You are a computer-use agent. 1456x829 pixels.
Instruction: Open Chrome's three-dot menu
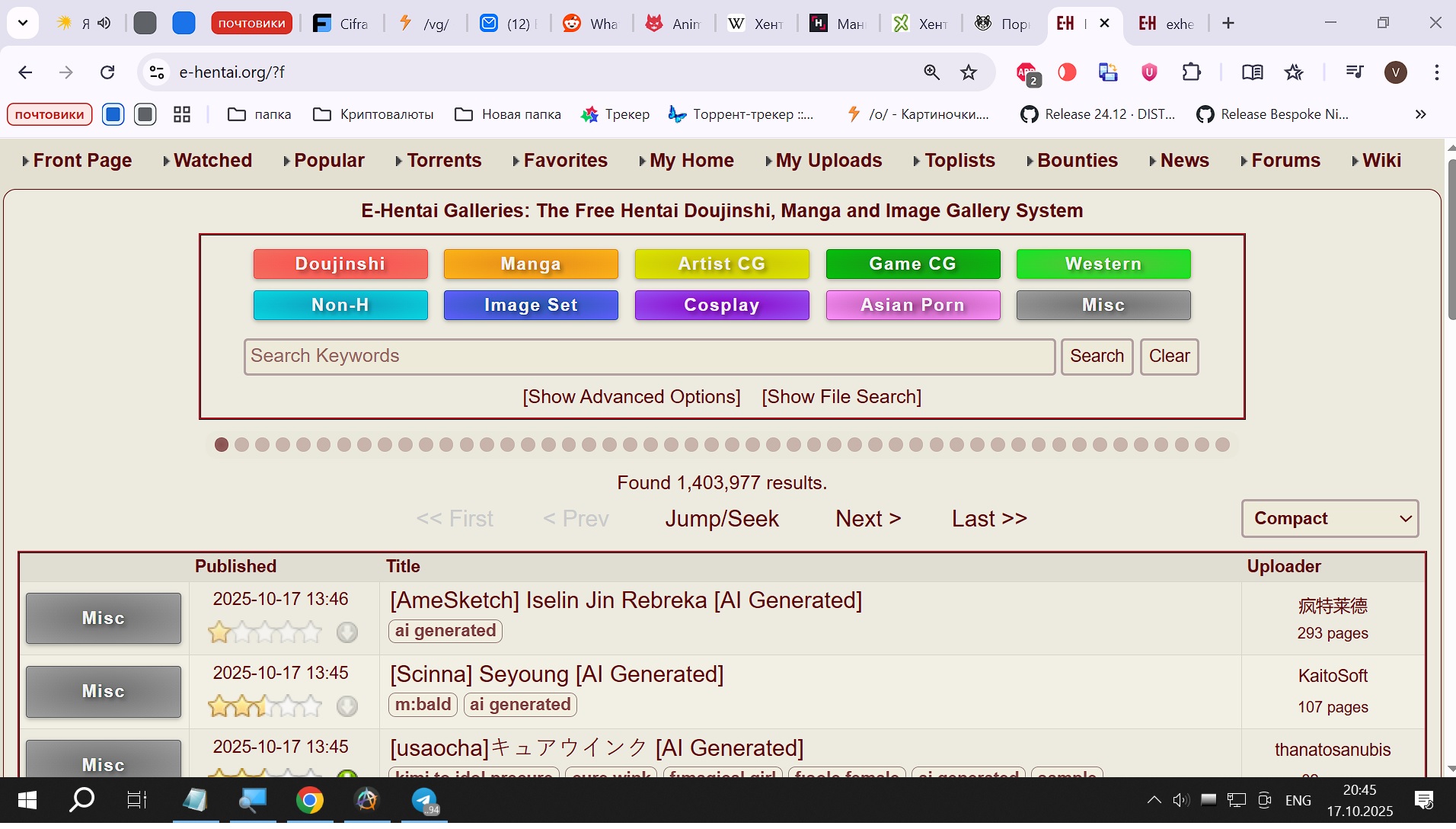[1436, 72]
